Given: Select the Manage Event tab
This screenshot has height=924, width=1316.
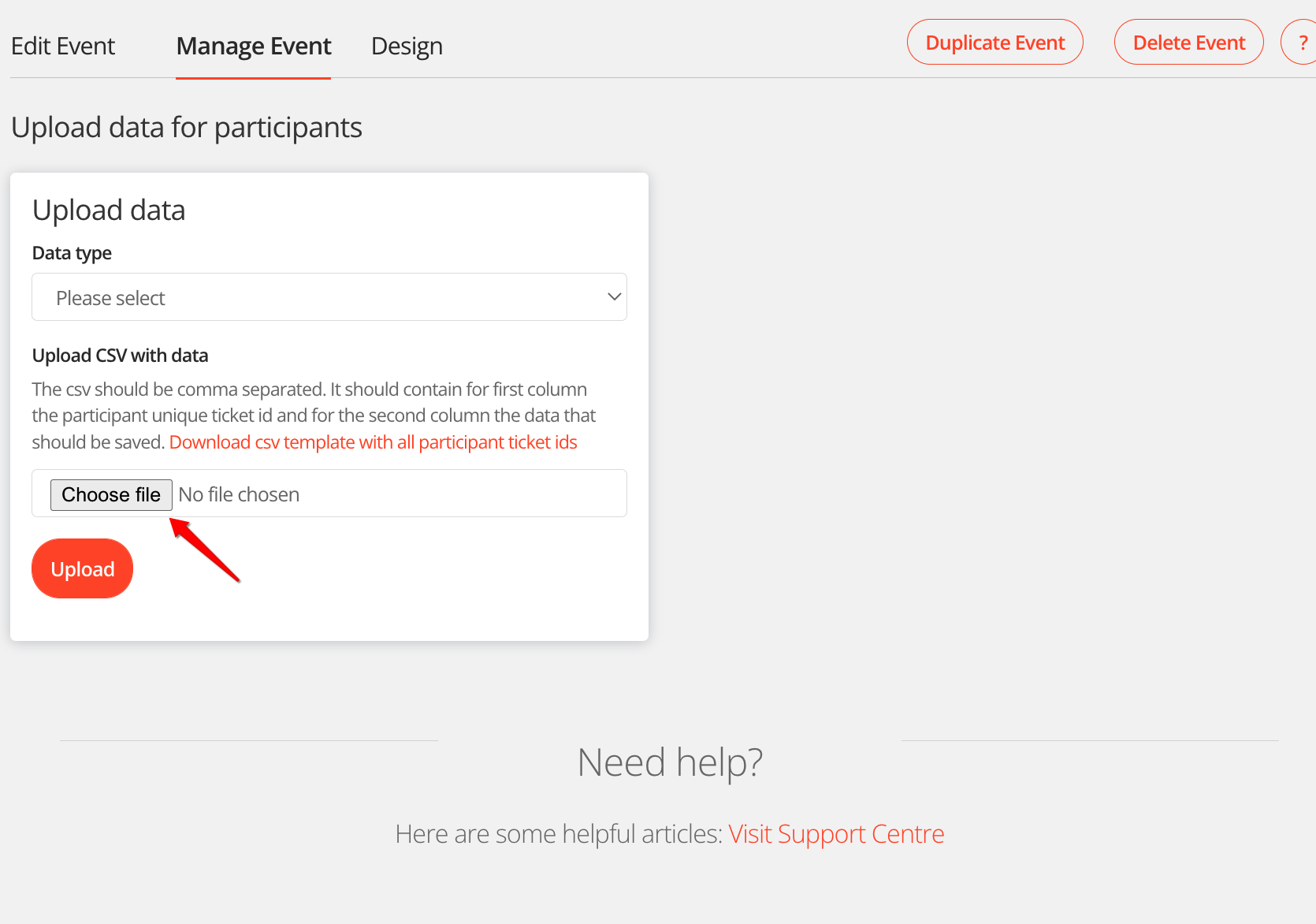Looking at the screenshot, I should 253,47.
